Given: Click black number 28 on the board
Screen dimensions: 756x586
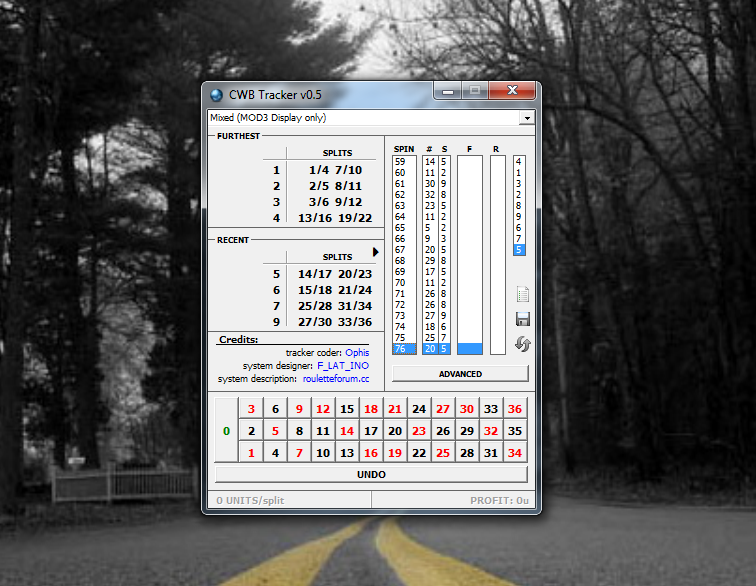Looking at the screenshot, I should point(467,453).
